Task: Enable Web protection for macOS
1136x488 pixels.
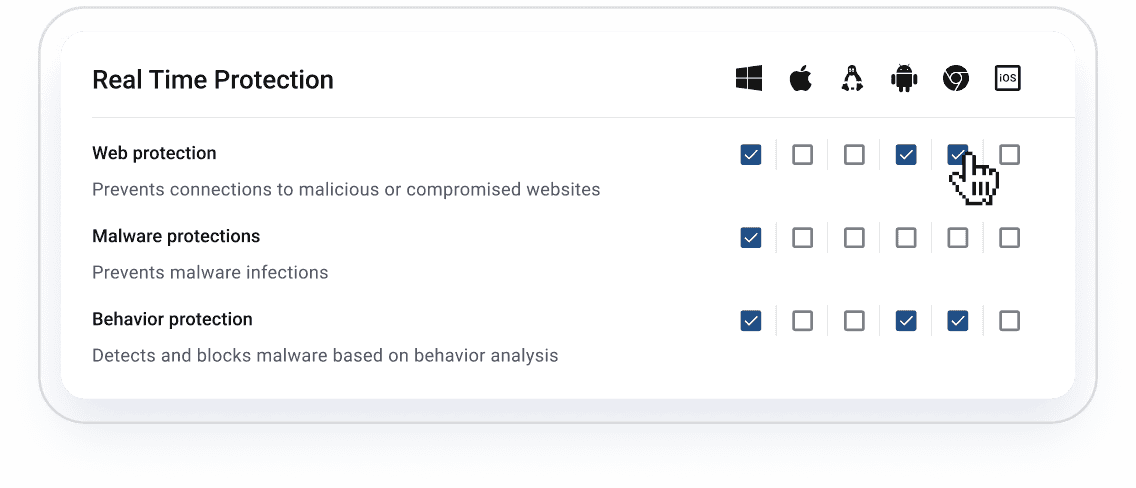Action: click(x=802, y=154)
